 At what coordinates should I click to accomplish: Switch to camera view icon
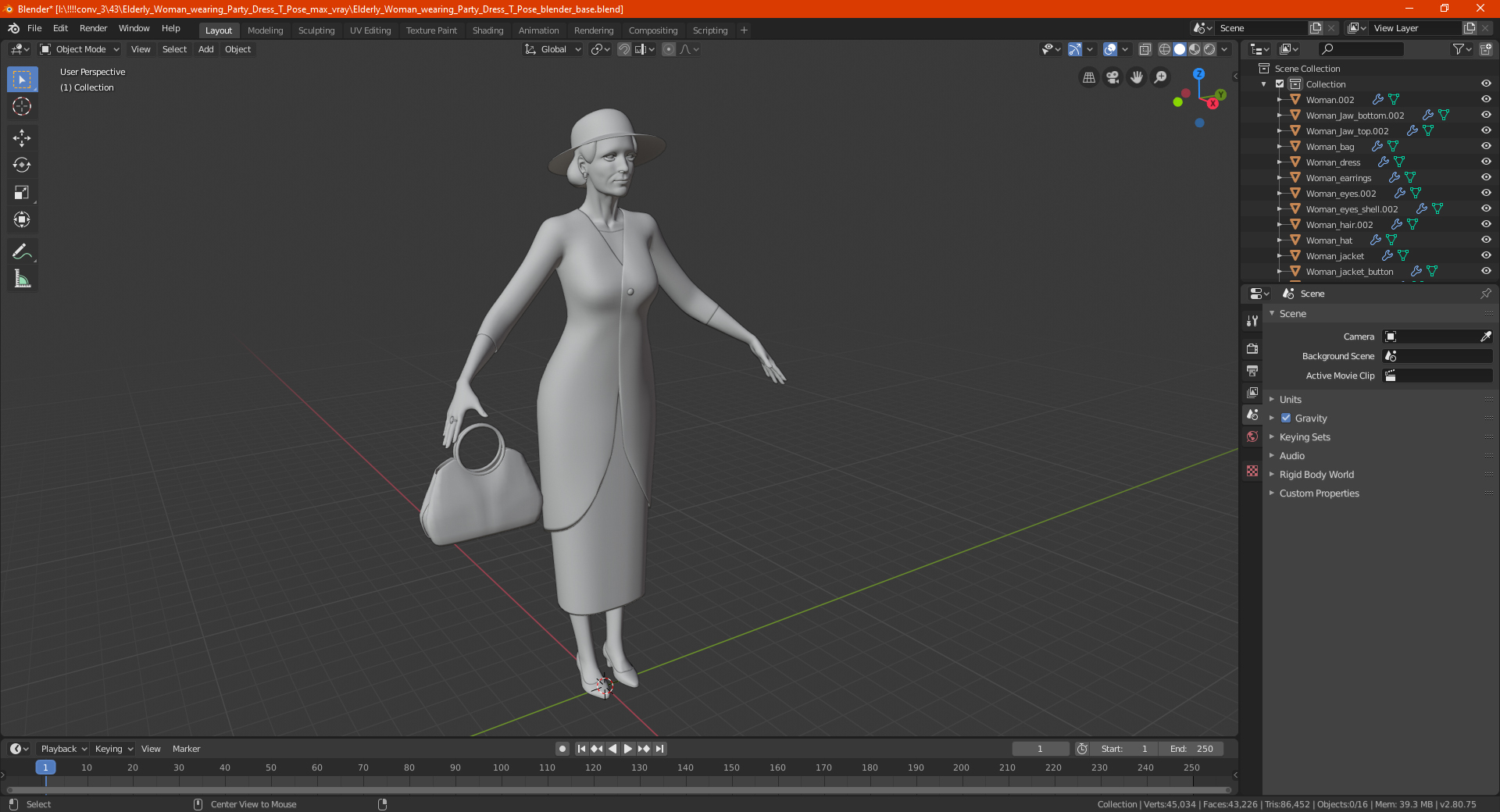[x=1112, y=77]
